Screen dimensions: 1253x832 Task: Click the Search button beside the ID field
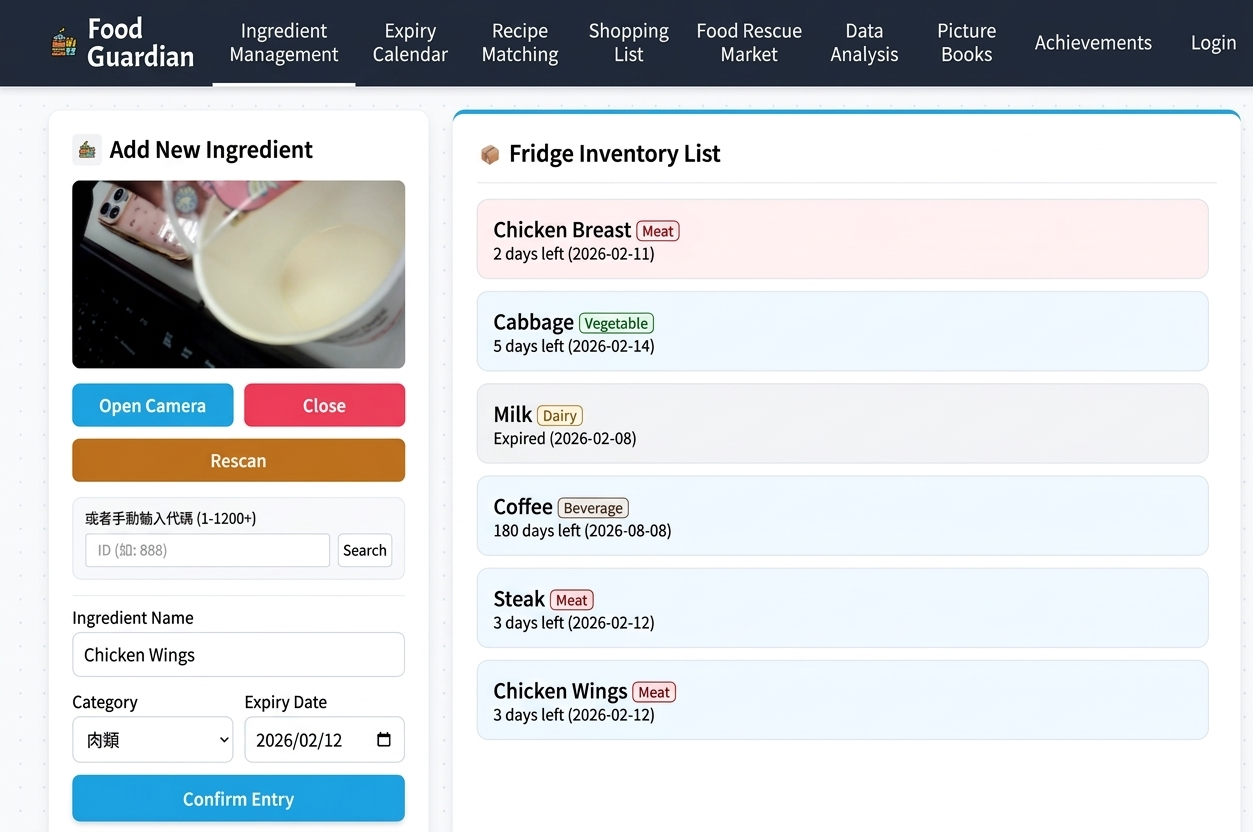364,550
